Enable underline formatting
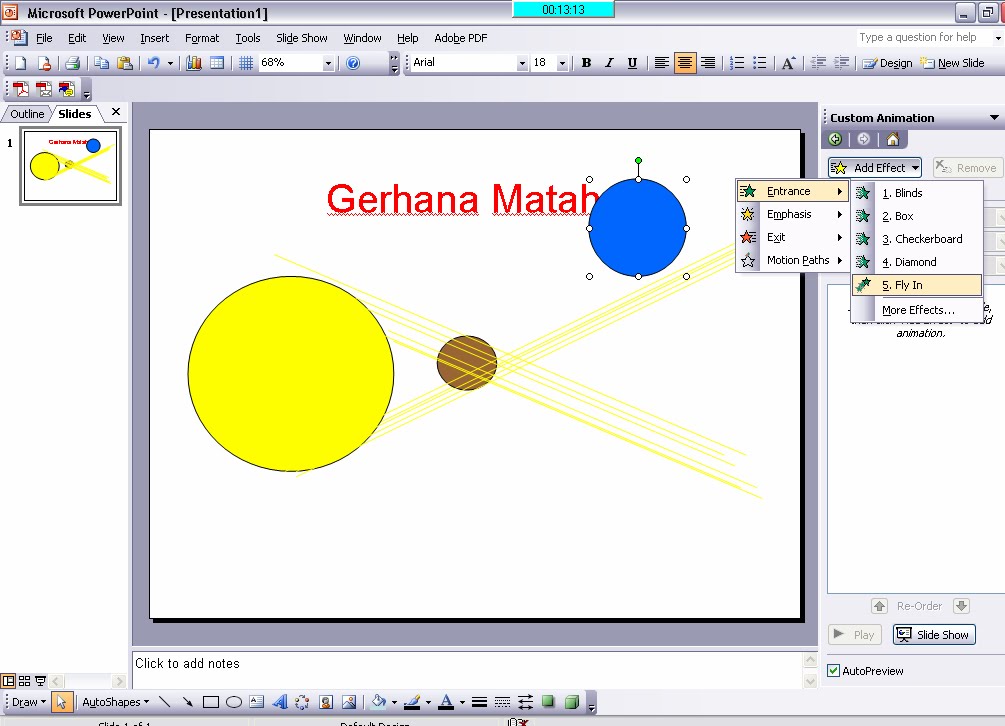Image resolution: width=1005 pixels, height=726 pixels. (x=631, y=62)
